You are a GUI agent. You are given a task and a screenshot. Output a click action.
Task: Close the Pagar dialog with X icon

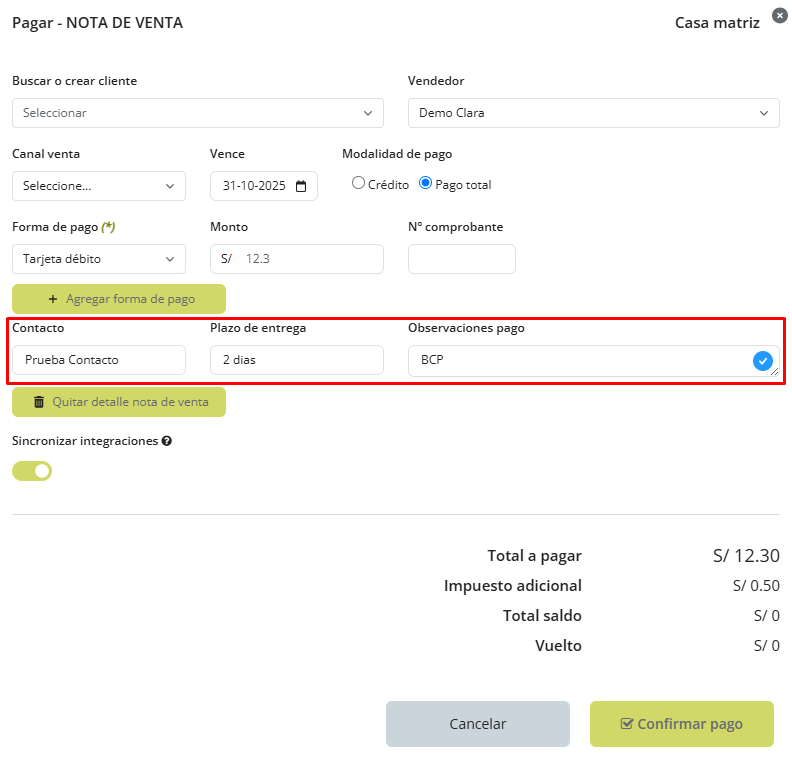pos(780,16)
